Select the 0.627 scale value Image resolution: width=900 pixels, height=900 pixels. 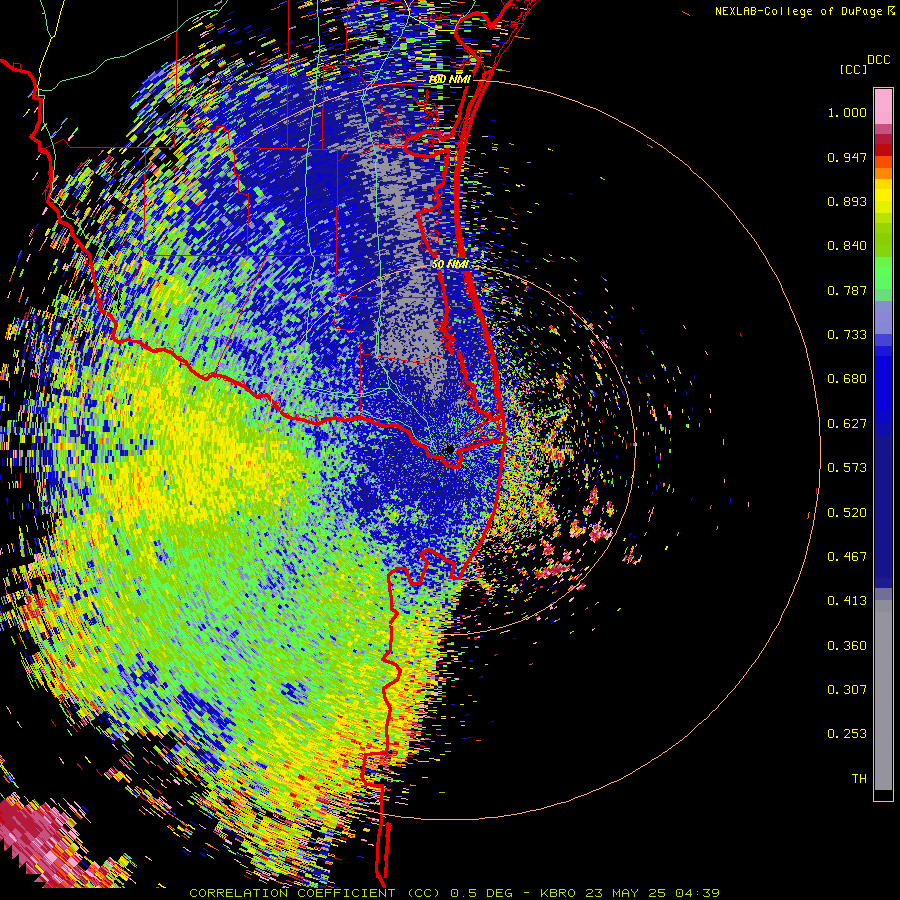pos(847,424)
